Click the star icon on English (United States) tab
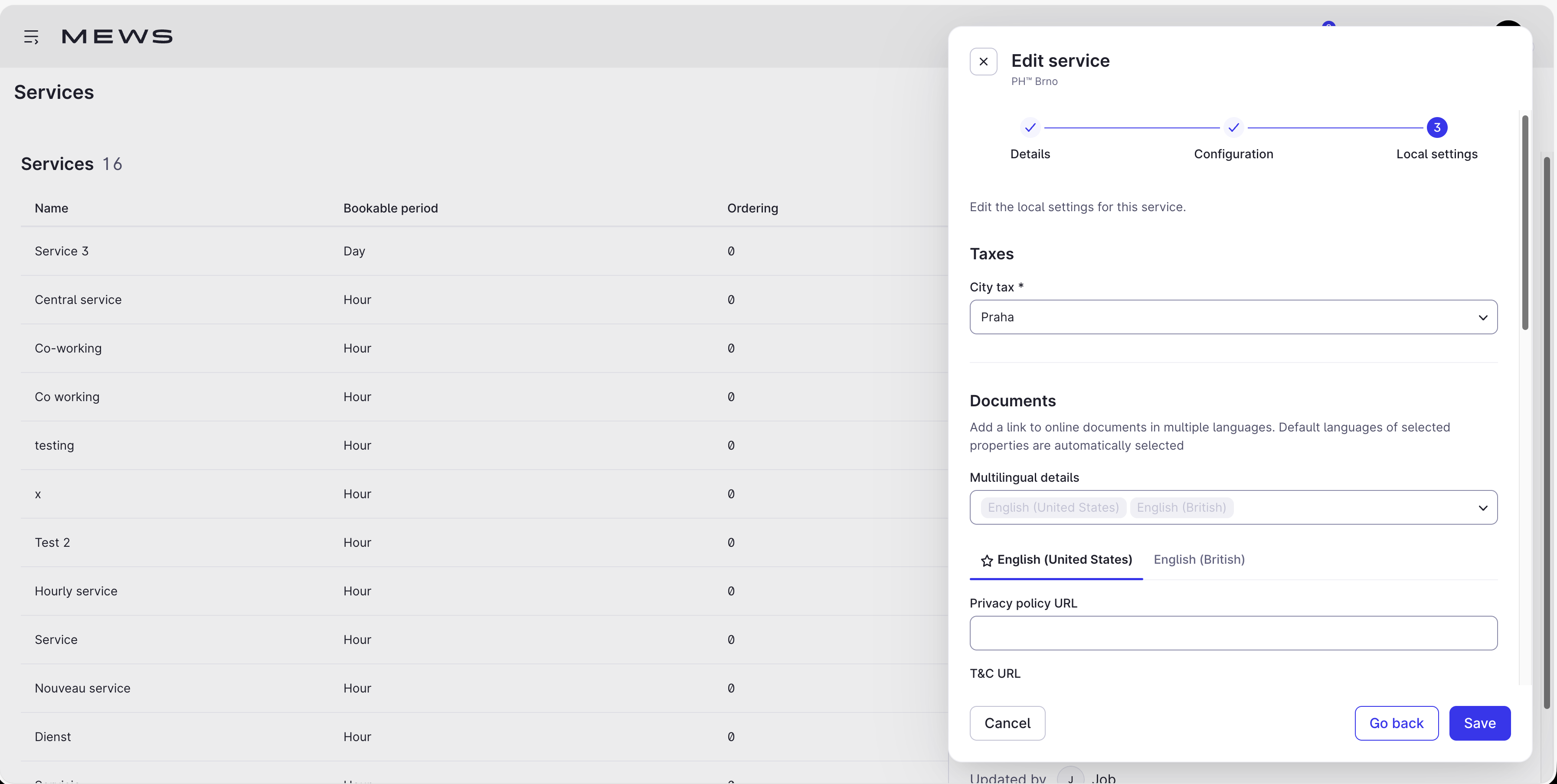Viewport: 1557px width, 784px height. point(987,560)
